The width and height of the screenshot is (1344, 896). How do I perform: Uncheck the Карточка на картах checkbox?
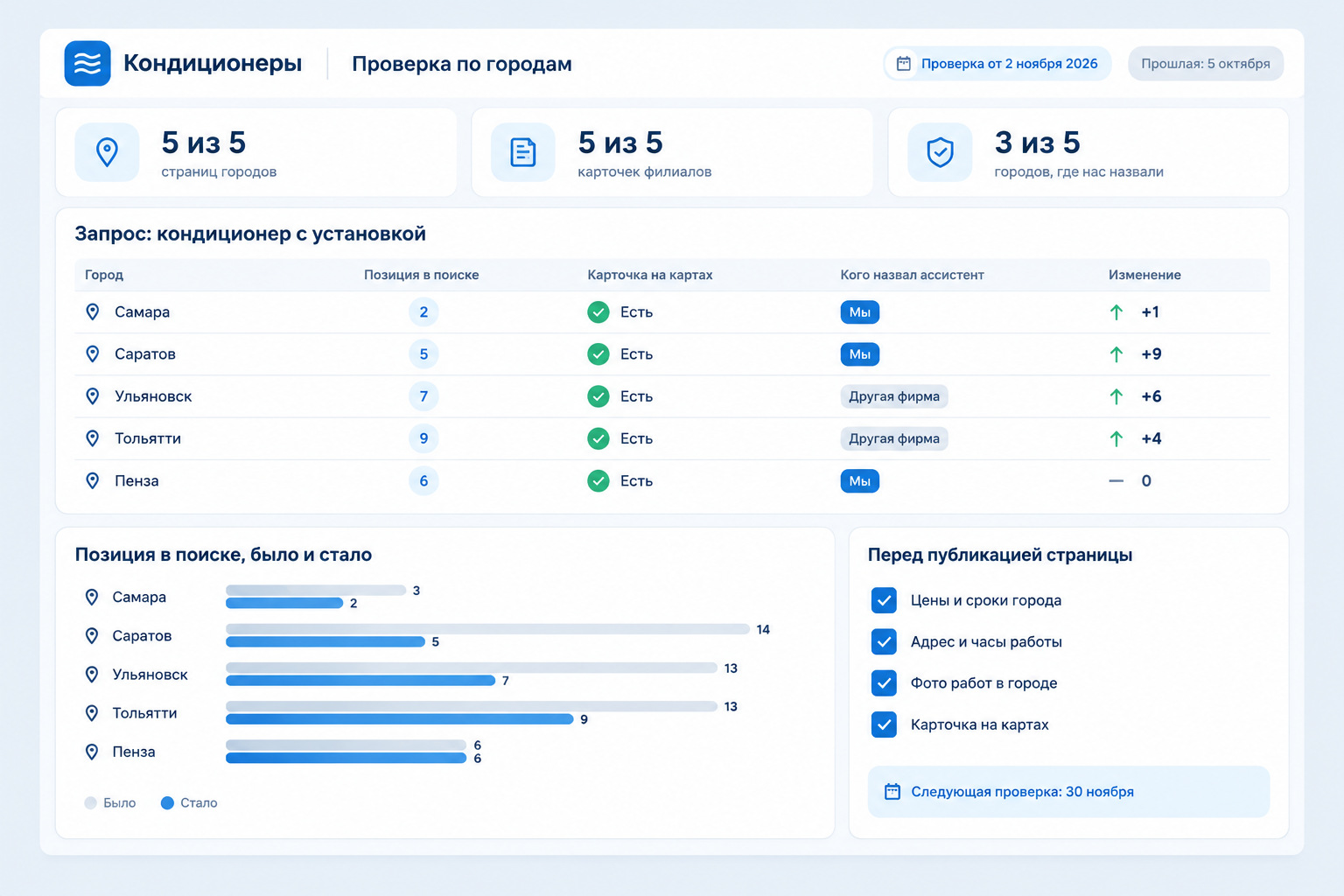(885, 724)
